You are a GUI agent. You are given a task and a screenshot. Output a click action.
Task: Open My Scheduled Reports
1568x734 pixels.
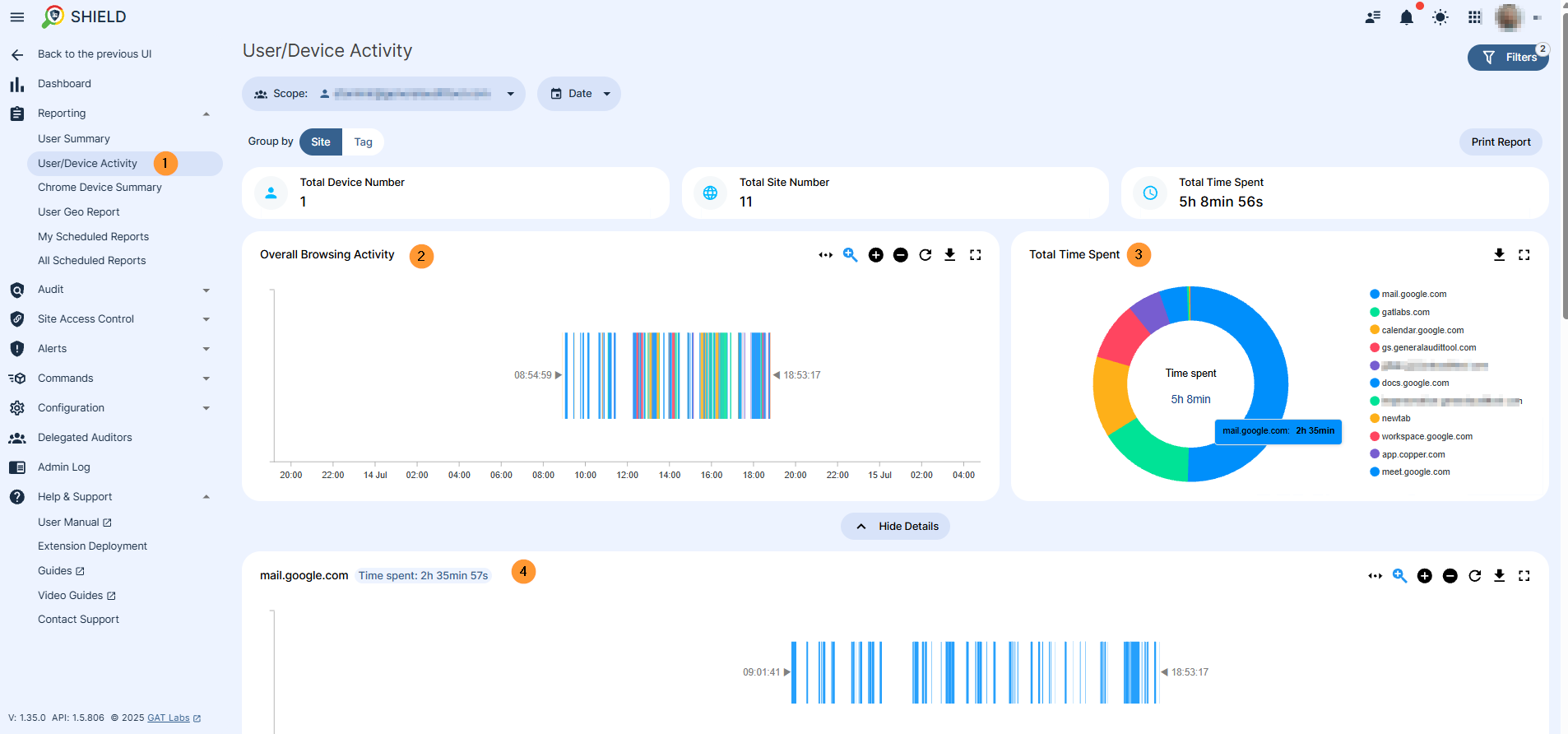[x=93, y=237]
